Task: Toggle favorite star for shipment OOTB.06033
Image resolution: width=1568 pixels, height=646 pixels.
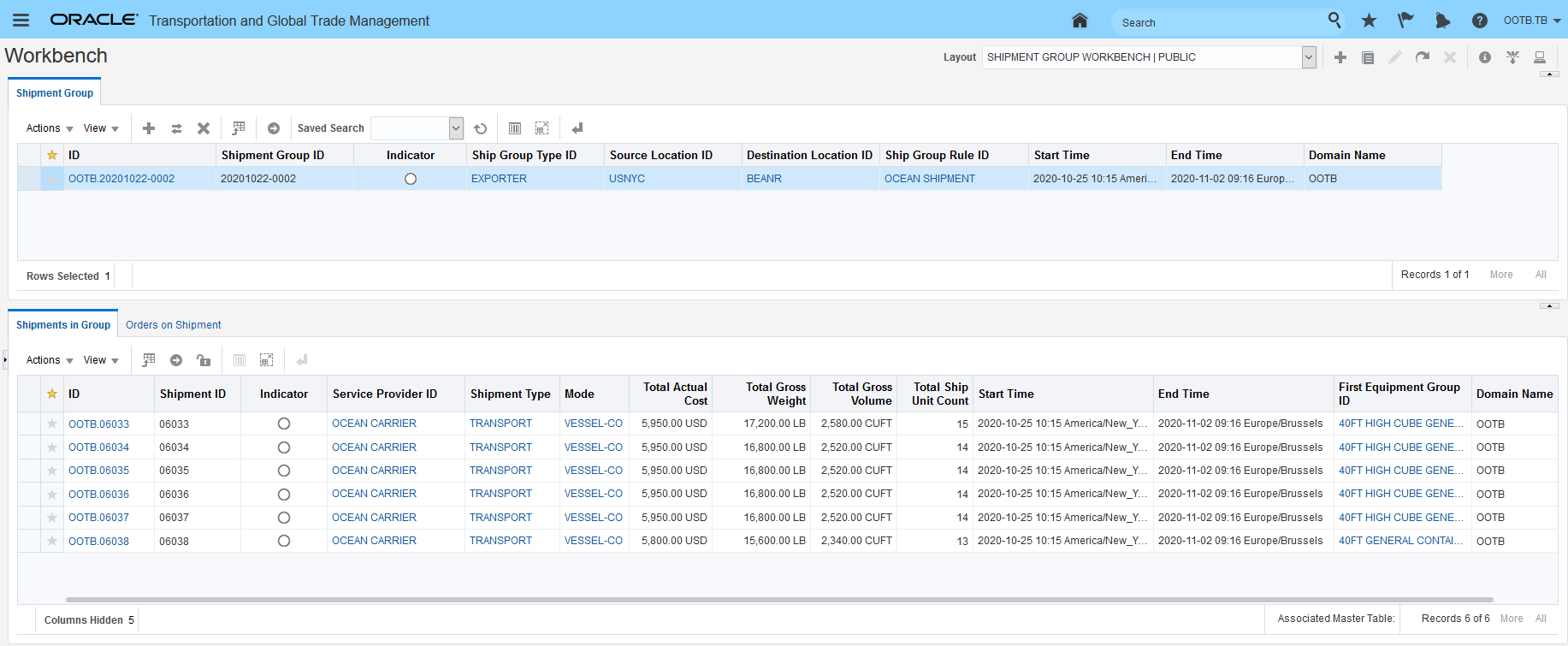Action: (x=52, y=424)
